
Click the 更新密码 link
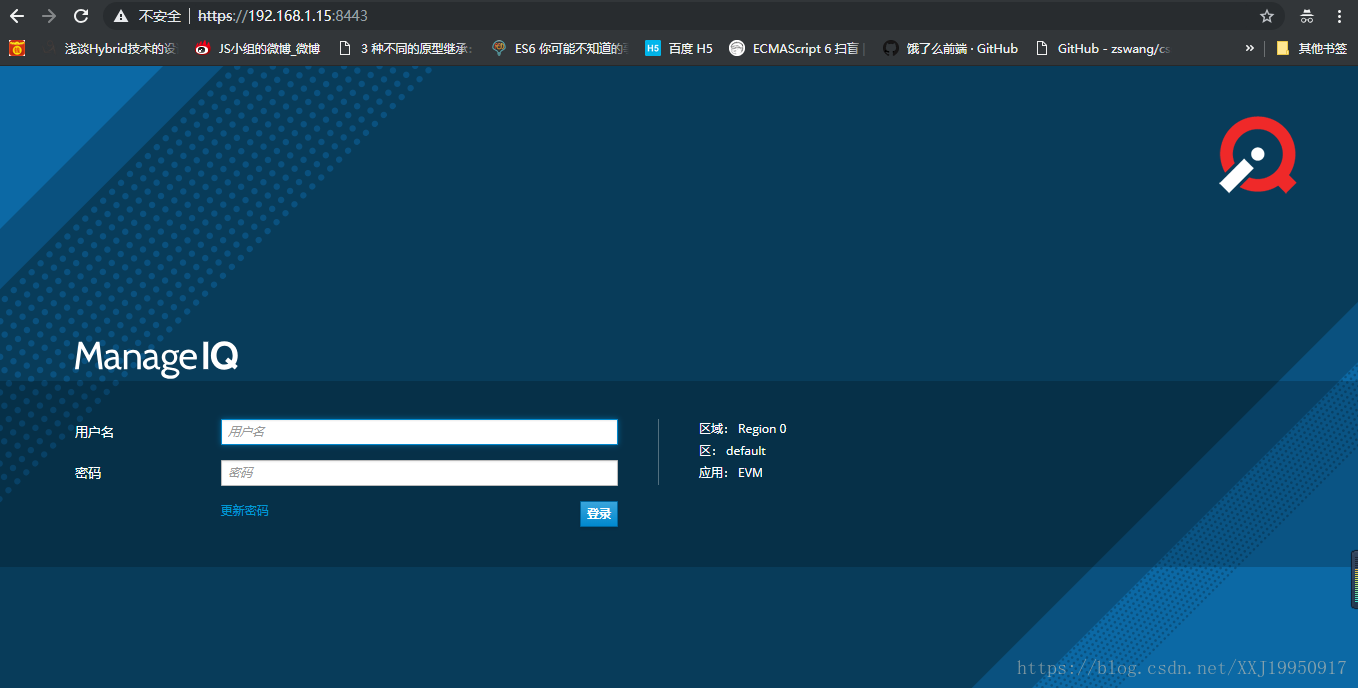245,511
